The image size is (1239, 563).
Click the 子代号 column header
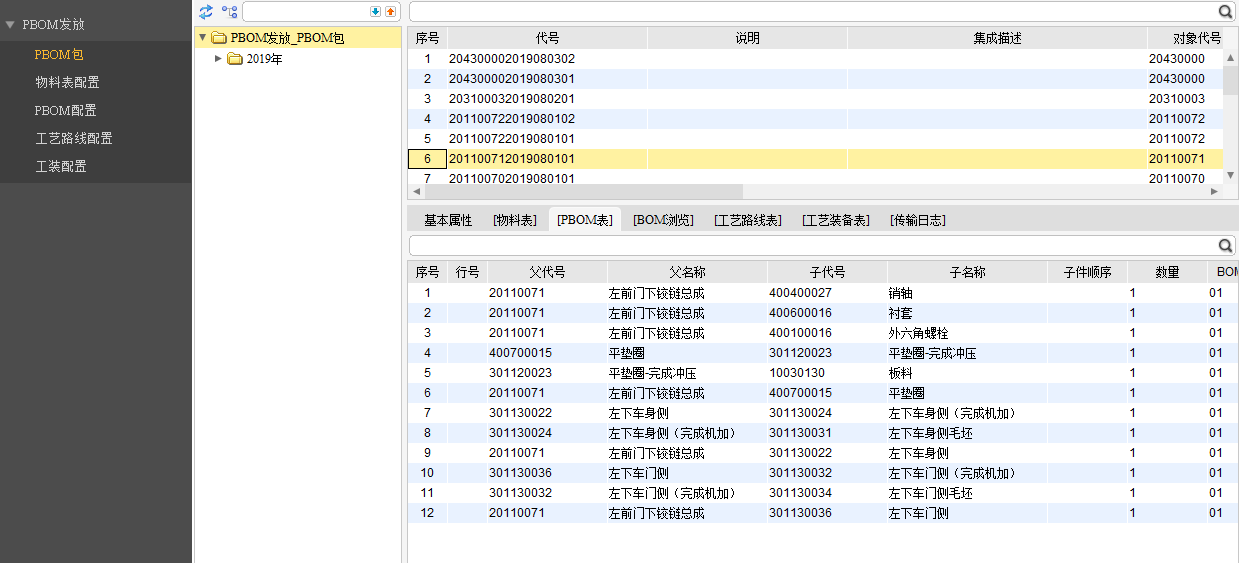tap(827, 272)
